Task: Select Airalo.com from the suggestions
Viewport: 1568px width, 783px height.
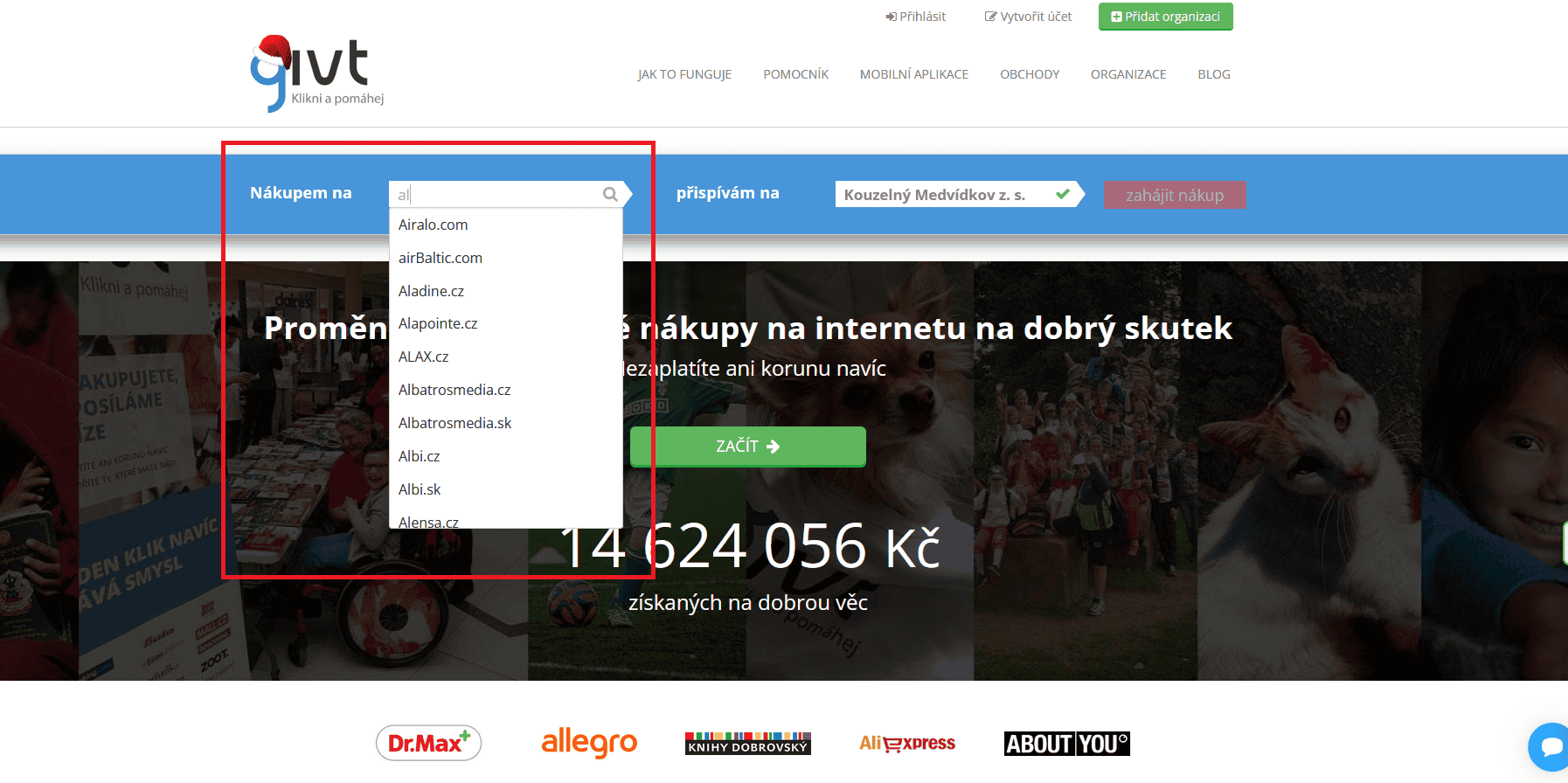Action: 434,225
